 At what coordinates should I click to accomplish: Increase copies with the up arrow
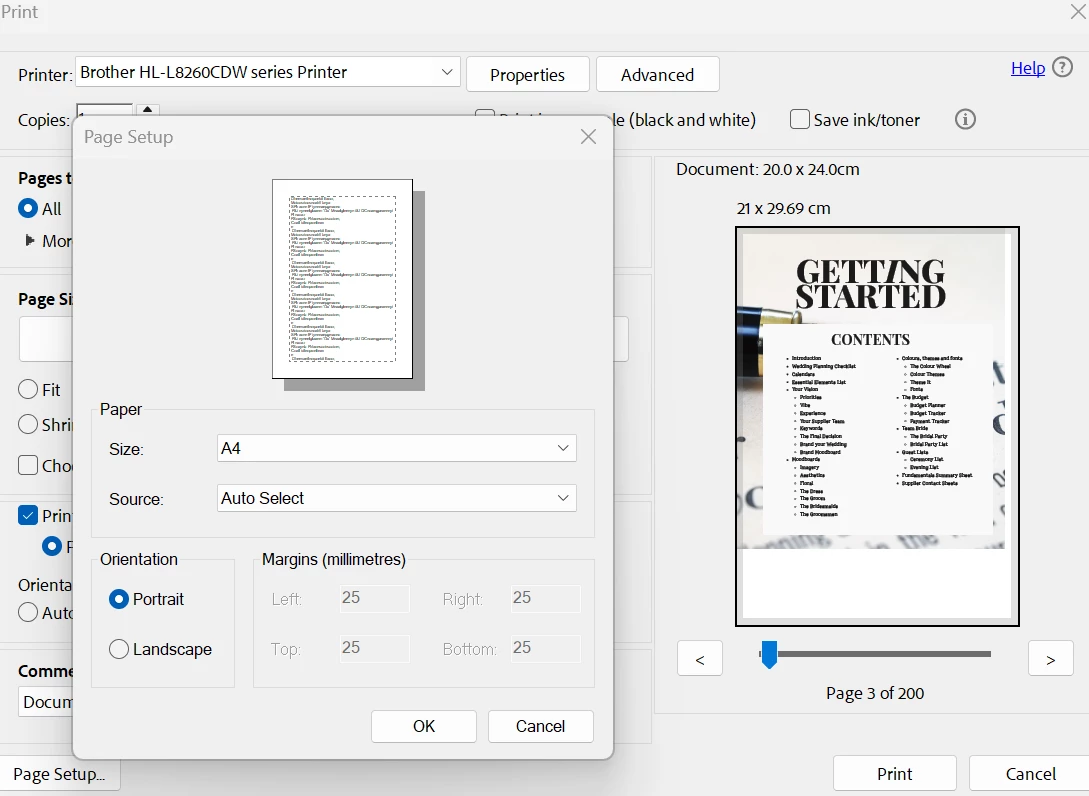147,110
